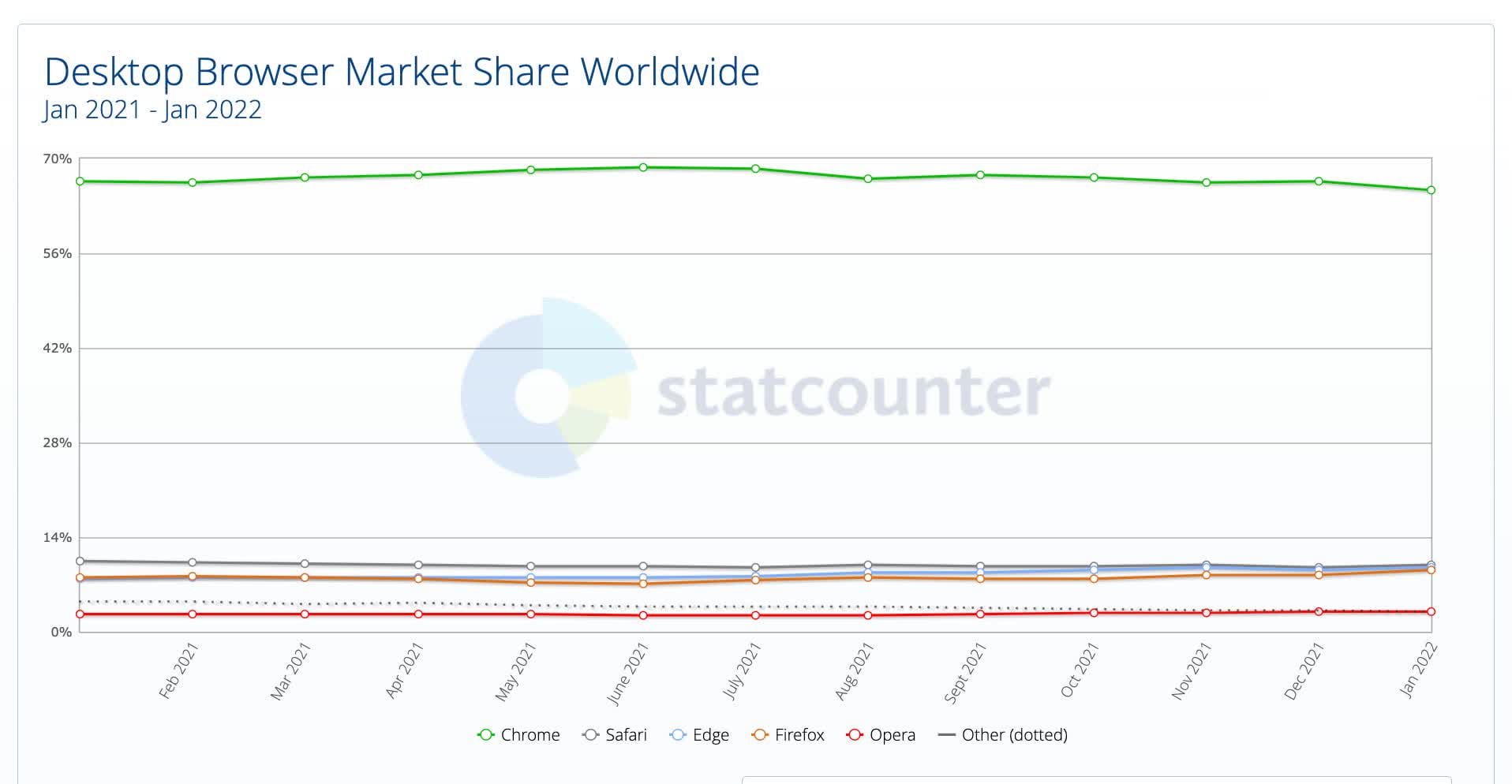
Task: Select Opera's June 2021 data point
Action: click(643, 615)
